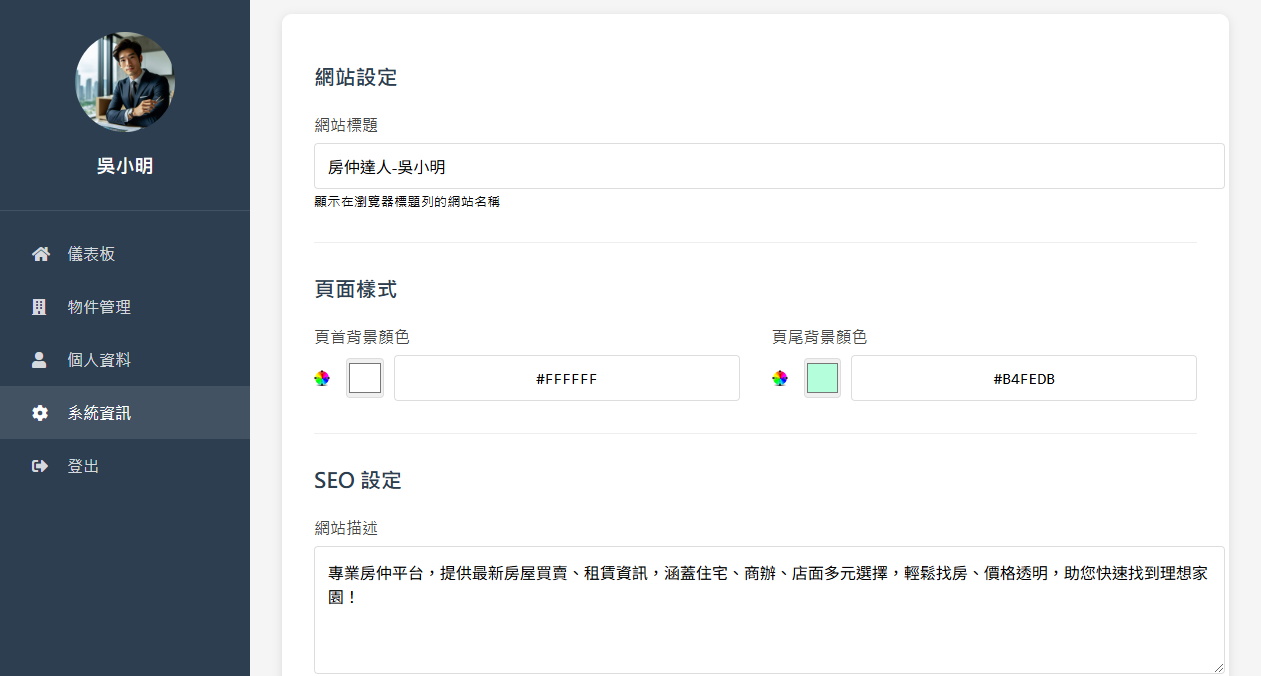Click the color wheel icon for 頁尾背景顏色

[780, 378]
